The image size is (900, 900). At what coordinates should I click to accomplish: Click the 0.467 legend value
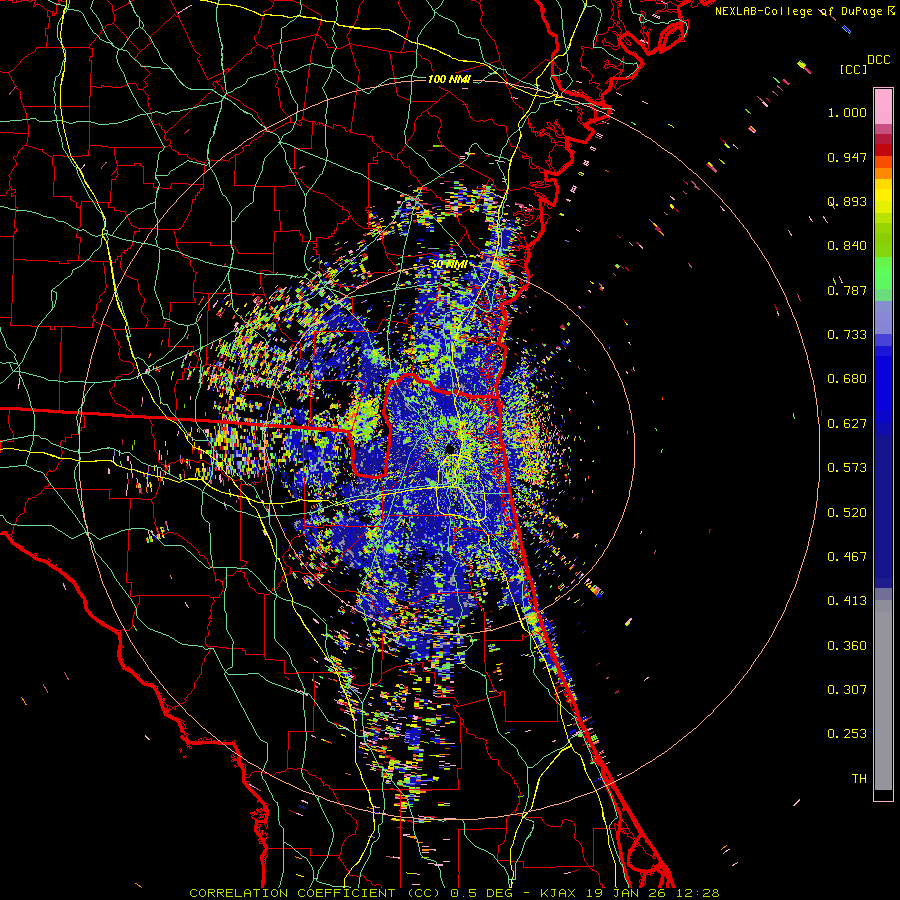coord(847,557)
